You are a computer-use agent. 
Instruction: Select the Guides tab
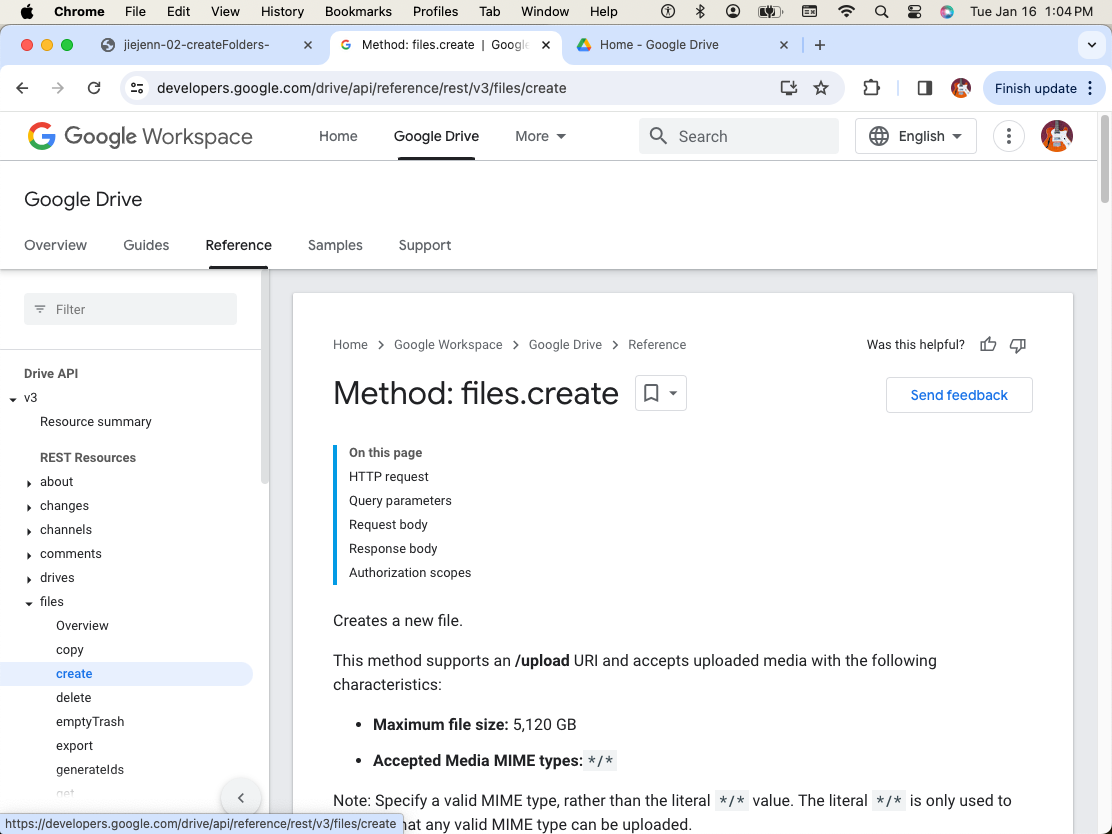point(146,245)
